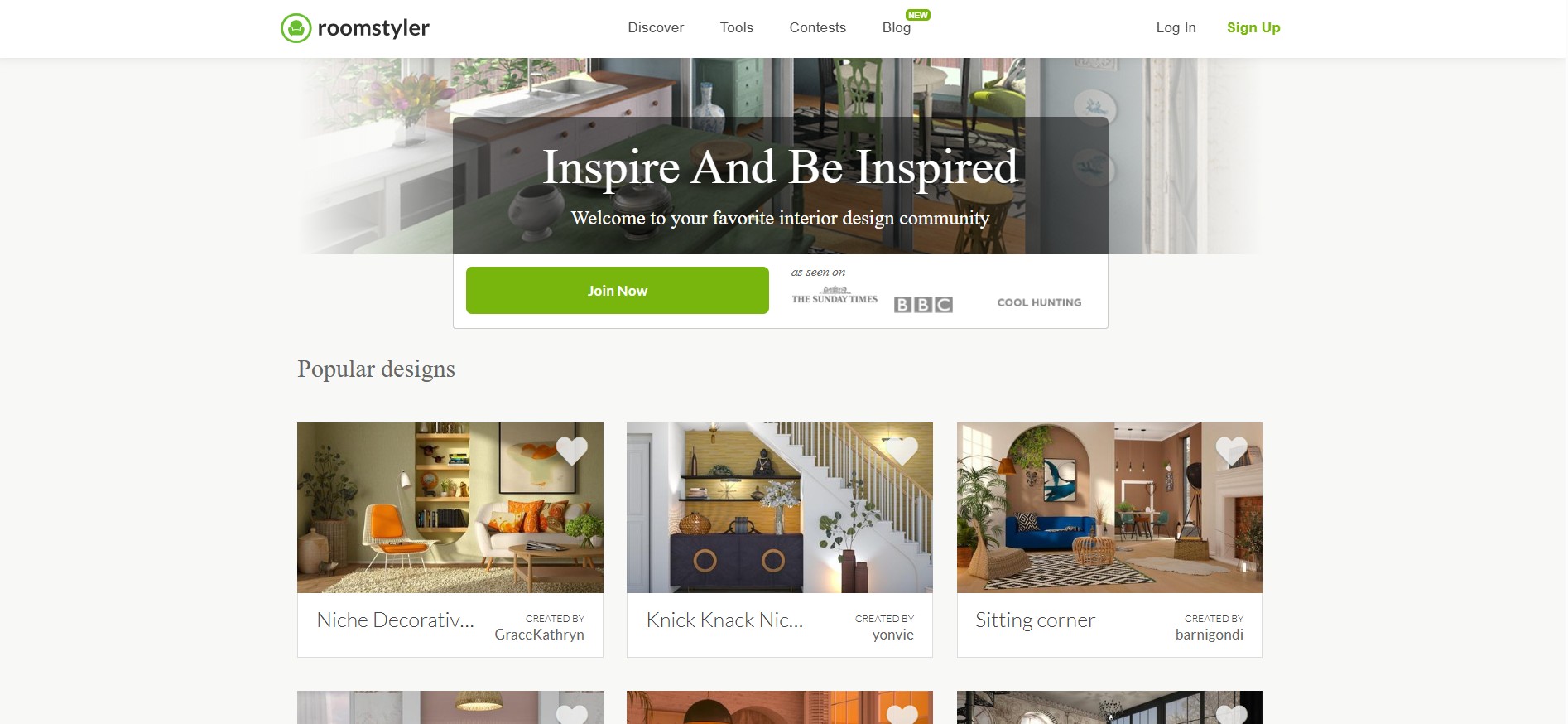
Task: Heart the Sitting corner design
Action: pyautogui.click(x=1231, y=451)
